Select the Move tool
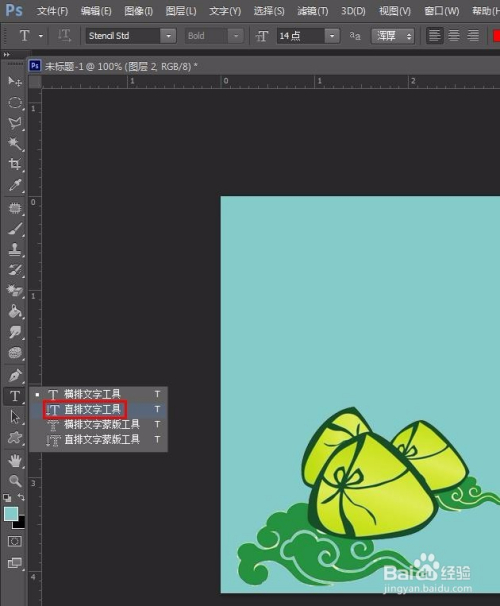The image size is (500, 606). [x=15, y=82]
